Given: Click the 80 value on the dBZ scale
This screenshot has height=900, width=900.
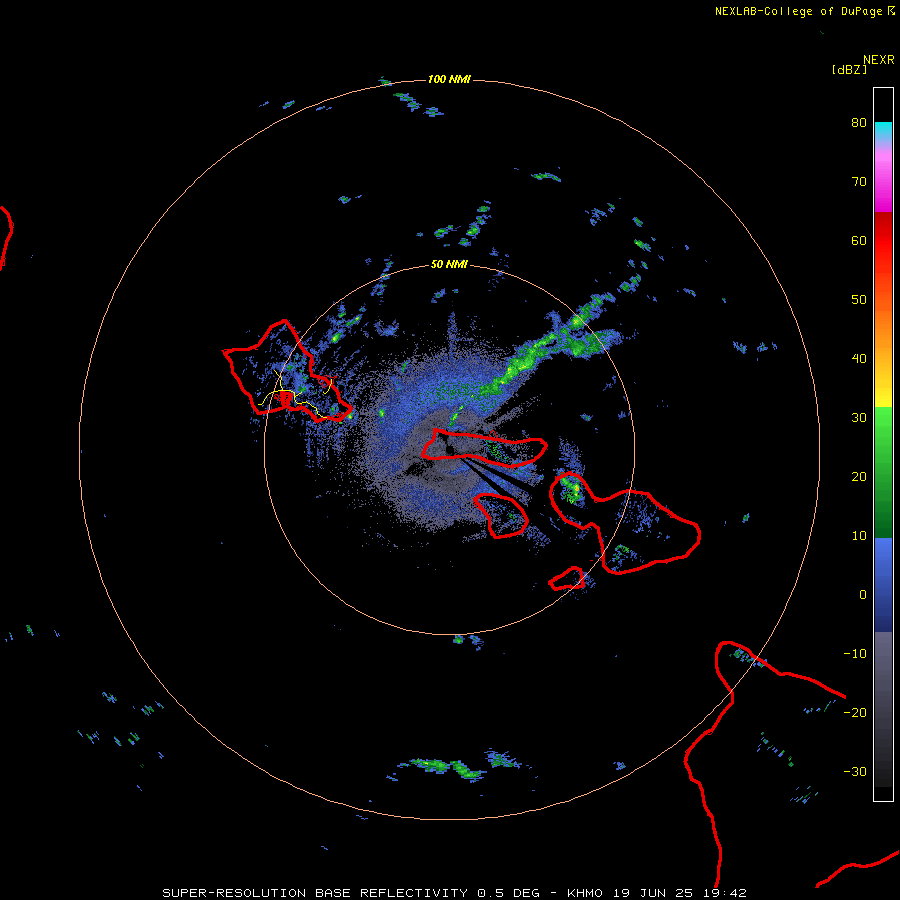Looking at the screenshot, I should point(859,123).
